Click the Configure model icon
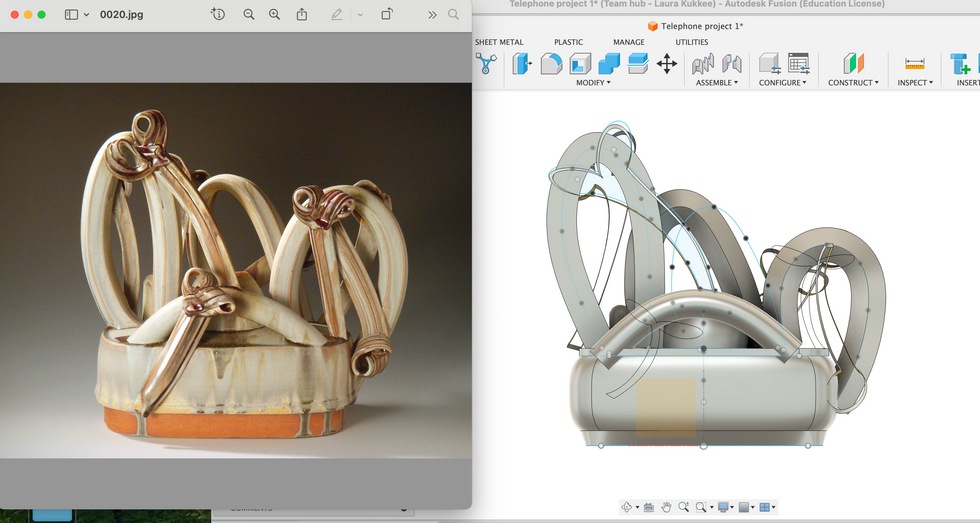This screenshot has height=523, width=980. pyautogui.click(x=769, y=64)
